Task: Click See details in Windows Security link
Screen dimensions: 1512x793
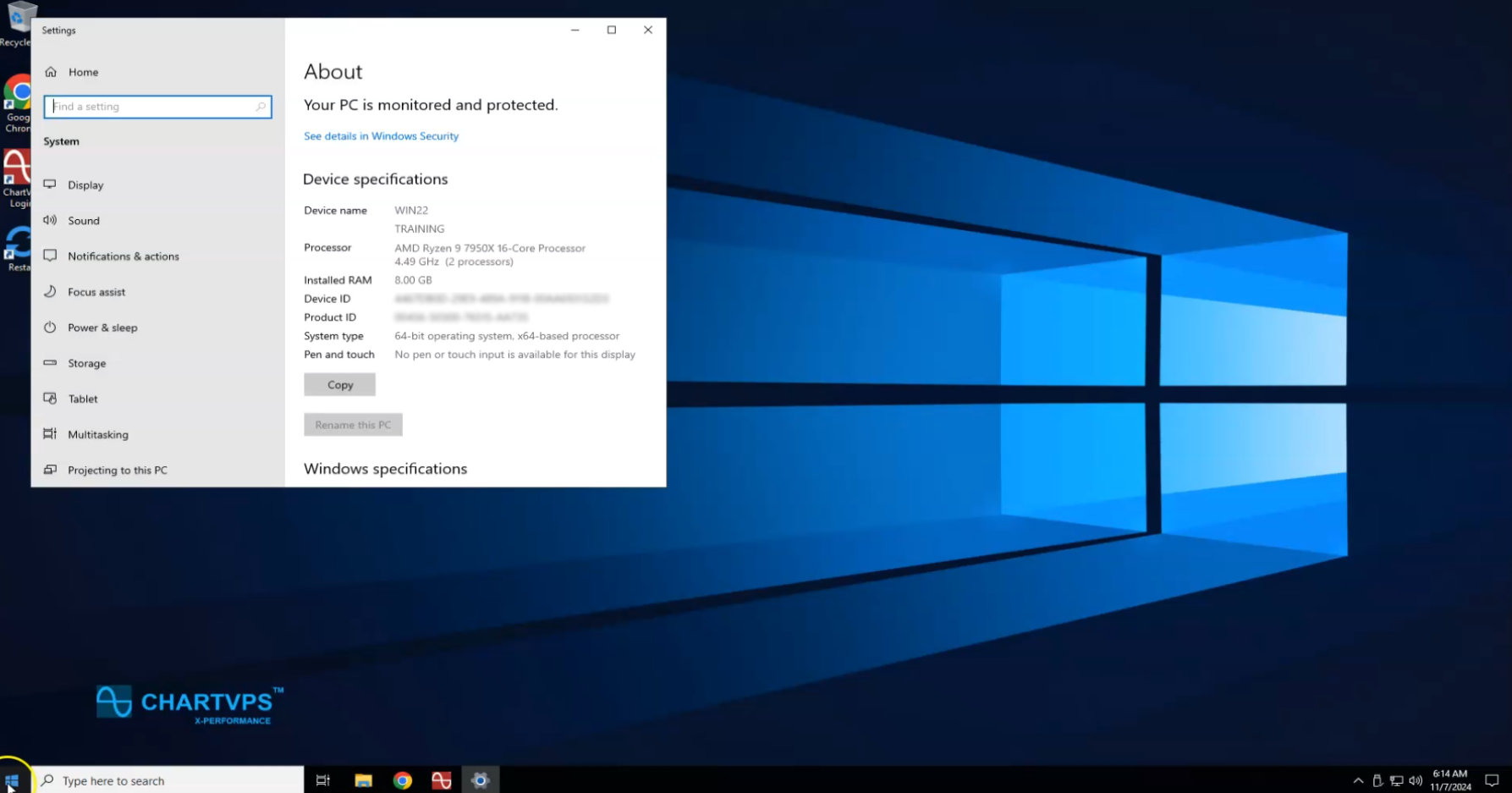Action: (381, 136)
